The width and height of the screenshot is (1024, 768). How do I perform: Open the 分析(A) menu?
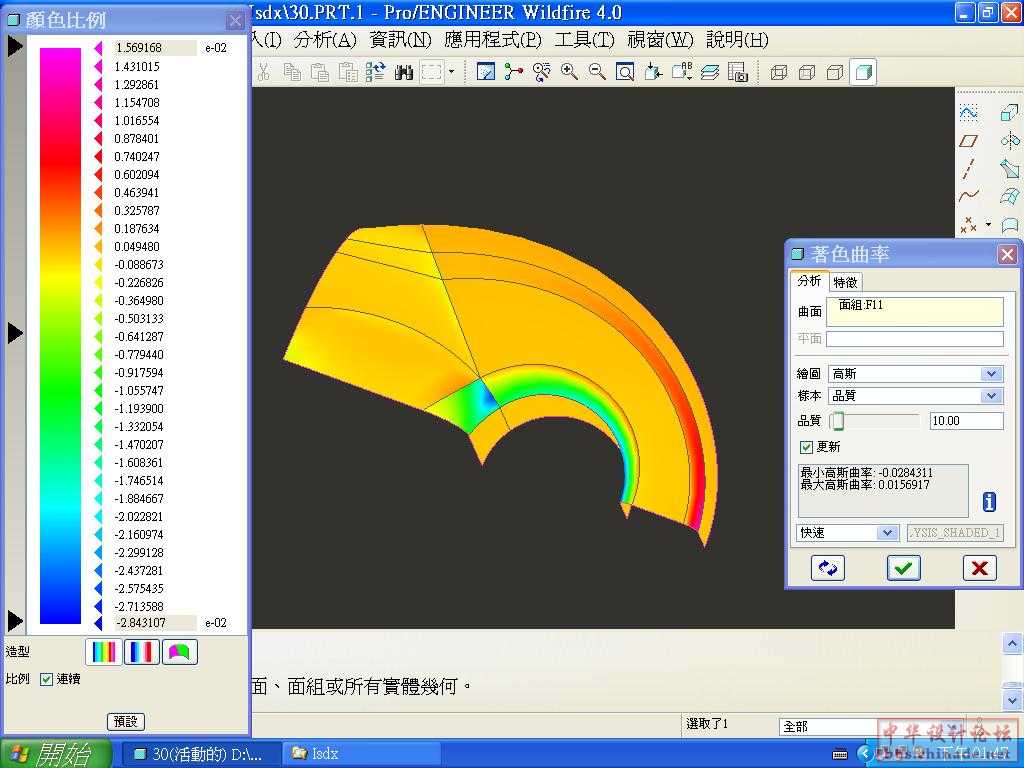325,40
